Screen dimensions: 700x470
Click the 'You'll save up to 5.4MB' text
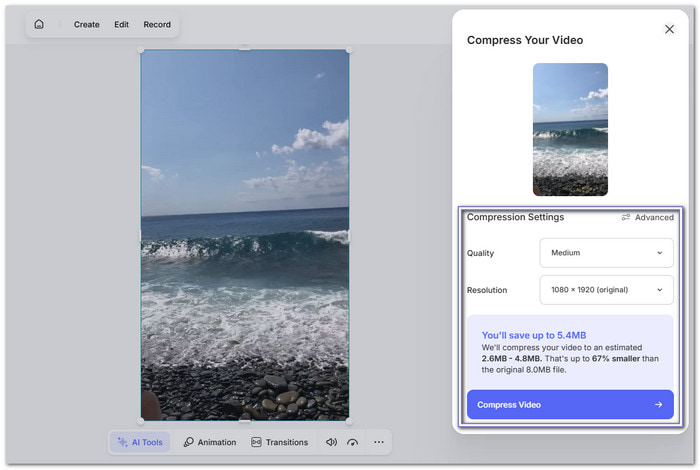tap(534, 335)
